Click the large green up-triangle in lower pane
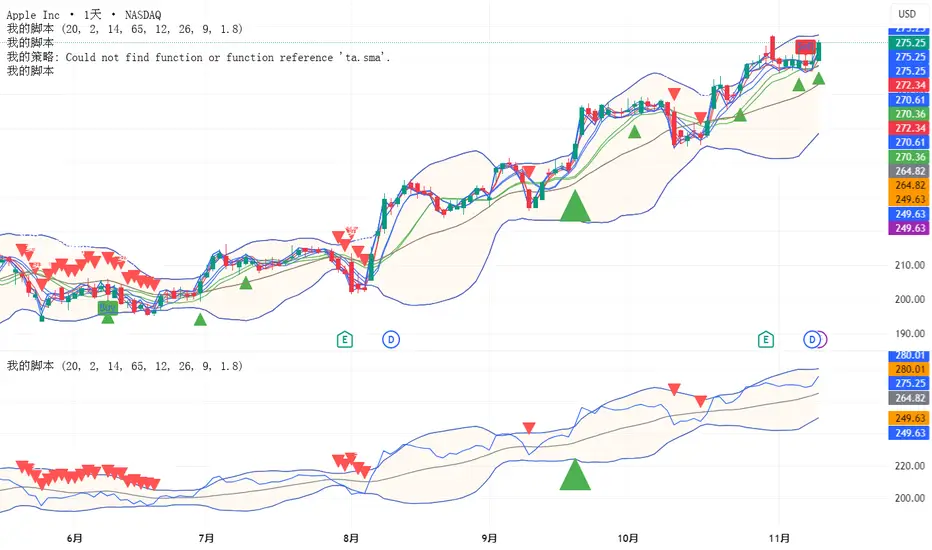 click(x=575, y=475)
